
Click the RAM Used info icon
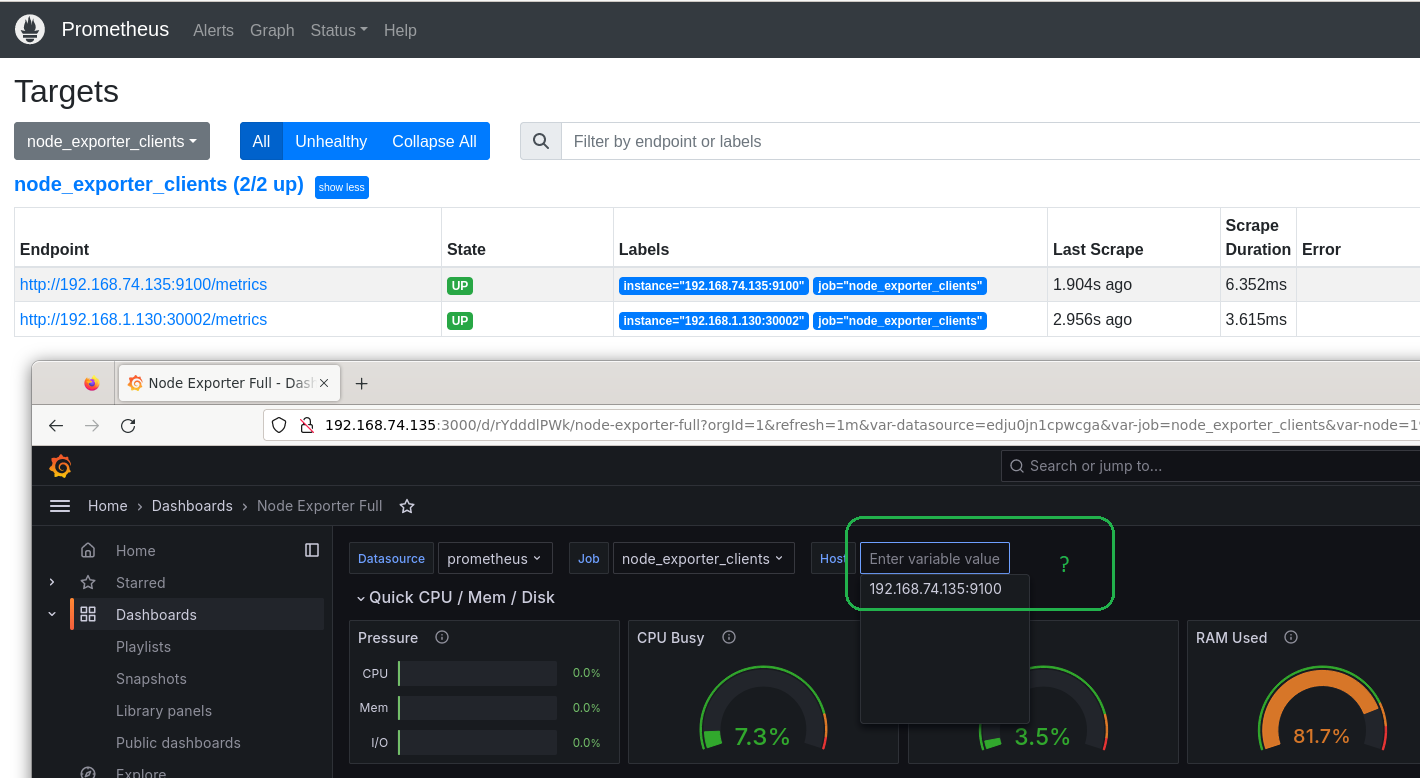pos(1291,638)
